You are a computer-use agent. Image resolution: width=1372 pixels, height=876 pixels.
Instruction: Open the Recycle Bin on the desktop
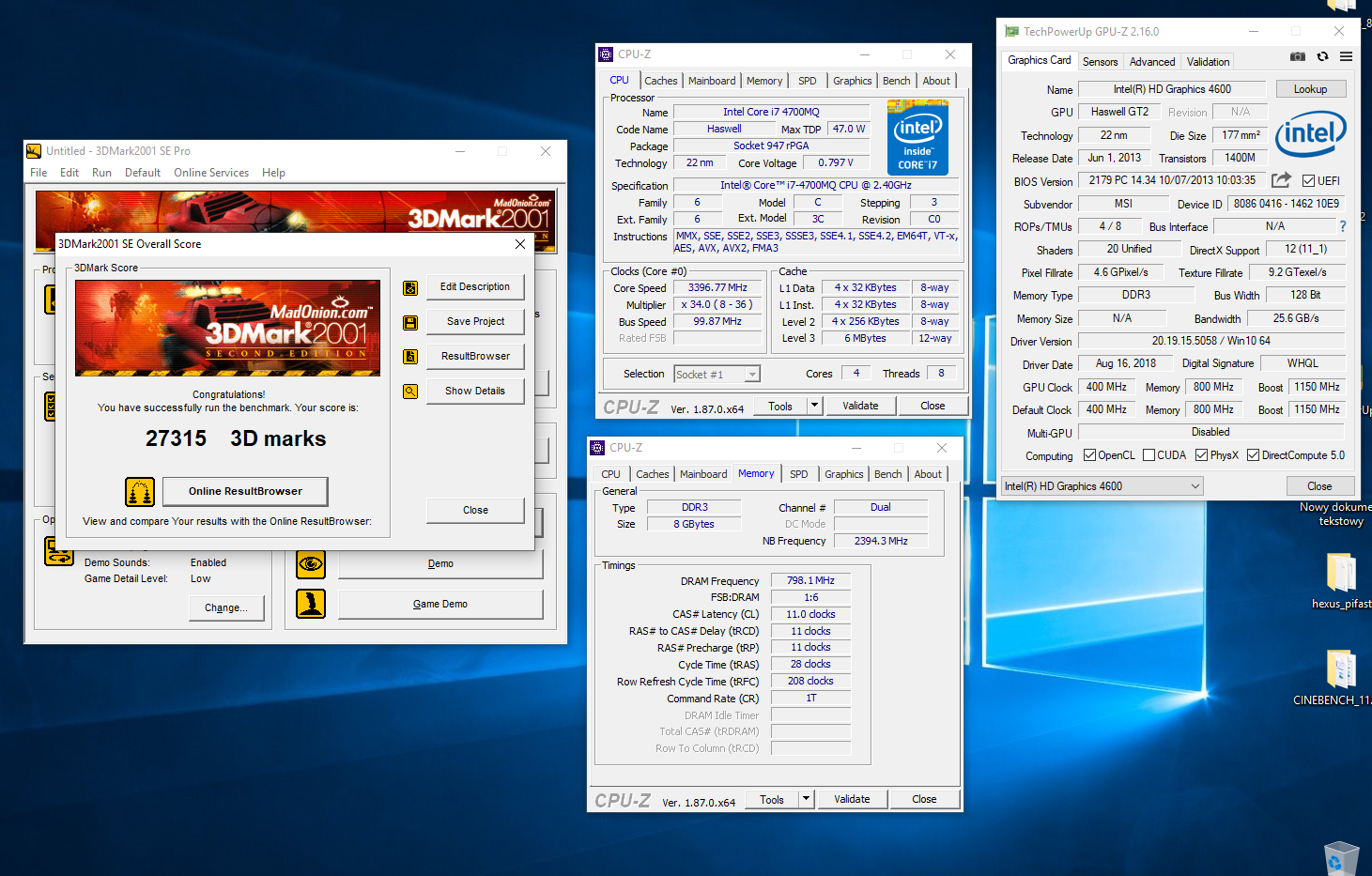pos(1341,858)
